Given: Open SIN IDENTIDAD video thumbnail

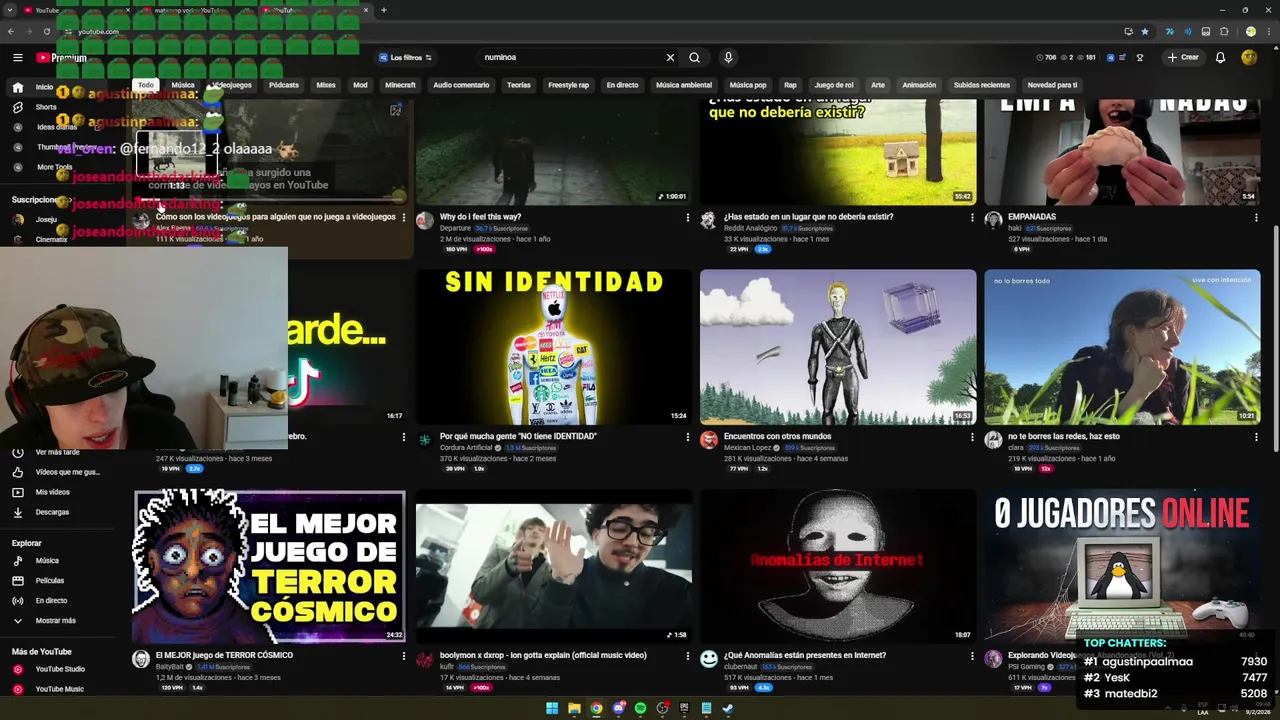Looking at the screenshot, I should click(554, 347).
